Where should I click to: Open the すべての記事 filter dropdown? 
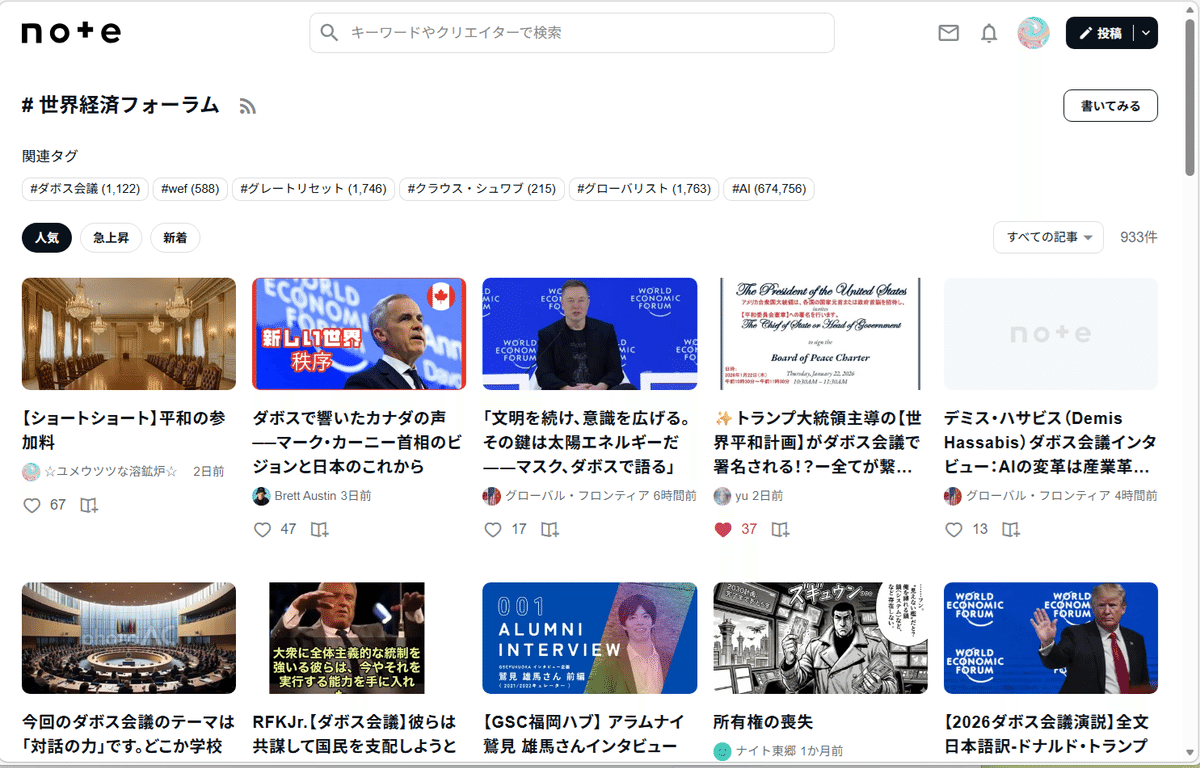(x=1048, y=237)
